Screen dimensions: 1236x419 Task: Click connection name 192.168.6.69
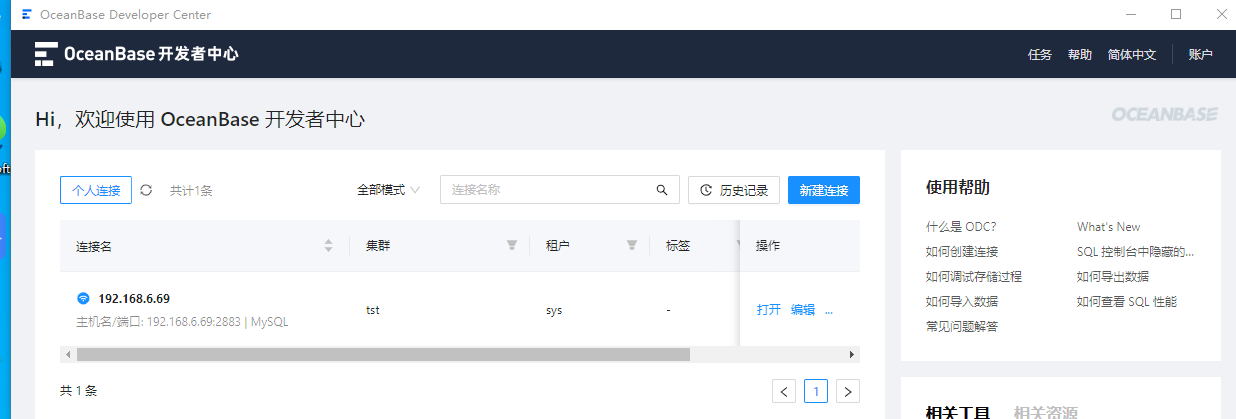coord(134,298)
